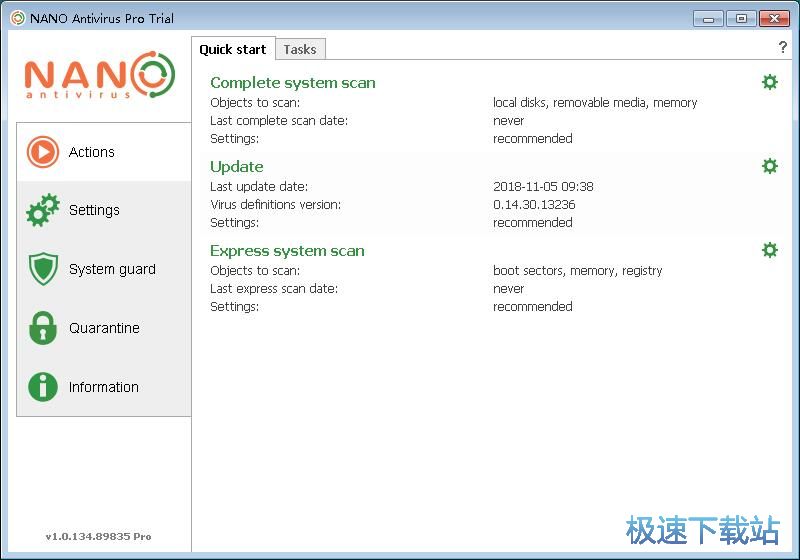Screen dimensions: 800x560
Task: Go to System guard label
Action: [x=112, y=269]
